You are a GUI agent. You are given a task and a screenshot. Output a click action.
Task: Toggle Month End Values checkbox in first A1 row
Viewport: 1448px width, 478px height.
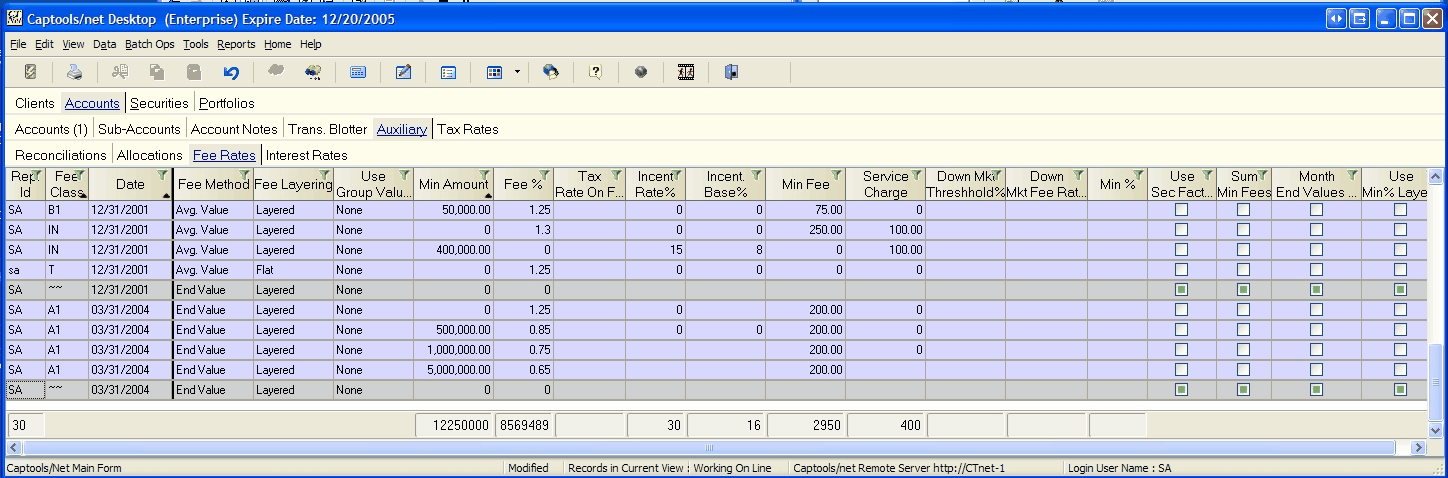pos(1316,310)
